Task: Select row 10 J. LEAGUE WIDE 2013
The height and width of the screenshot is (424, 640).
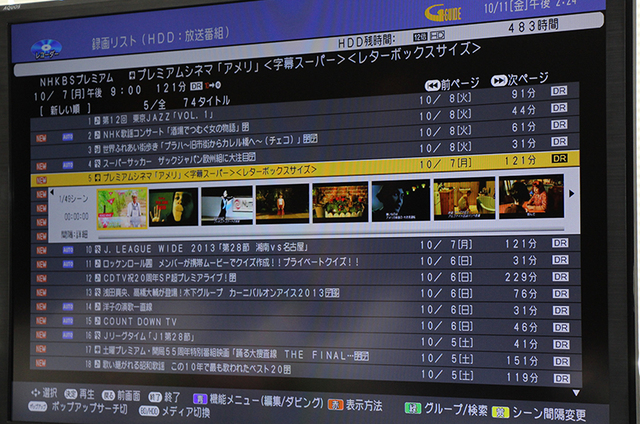Action: (305, 246)
